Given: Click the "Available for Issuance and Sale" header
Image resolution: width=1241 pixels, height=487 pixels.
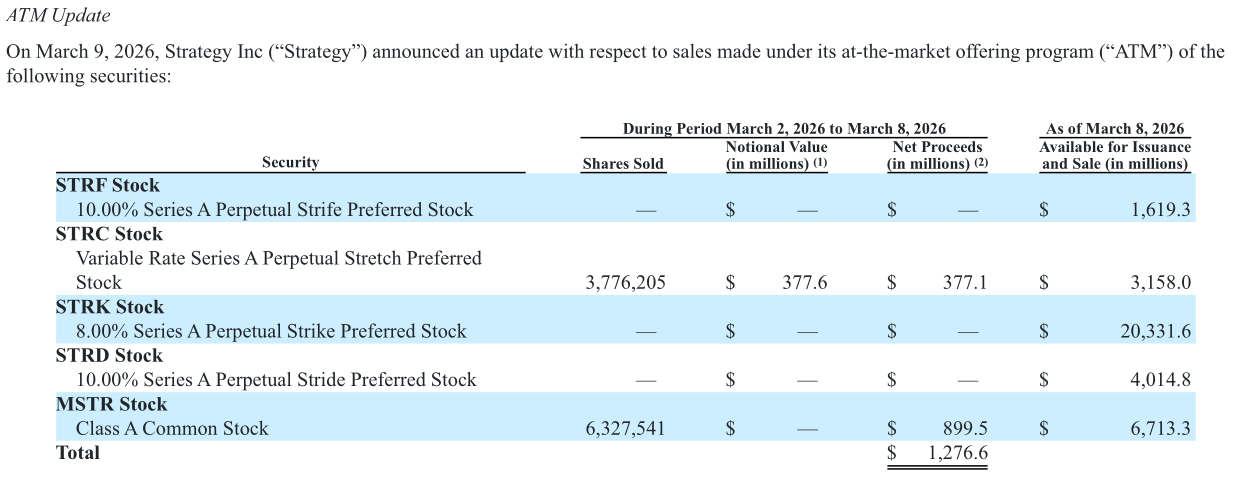Looking at the screenshot, I should point(1115,155).
